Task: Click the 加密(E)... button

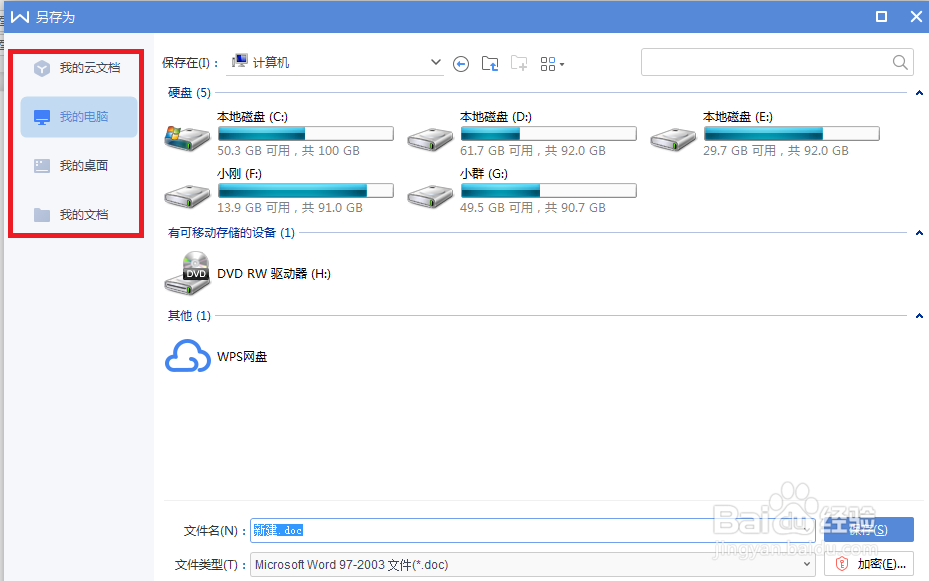Action: [x=869, y=564]
